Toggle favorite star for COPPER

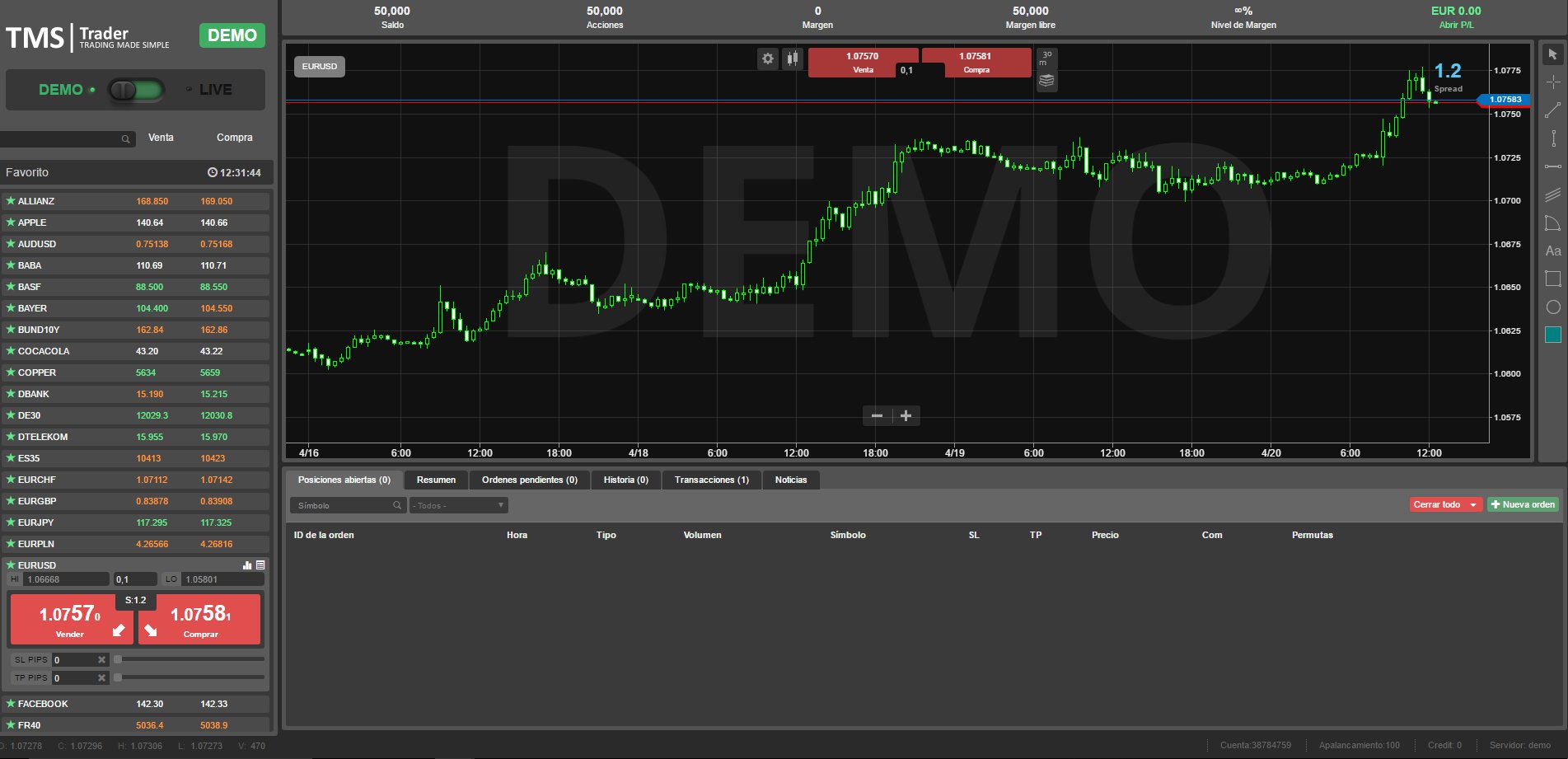pos(11,372)
